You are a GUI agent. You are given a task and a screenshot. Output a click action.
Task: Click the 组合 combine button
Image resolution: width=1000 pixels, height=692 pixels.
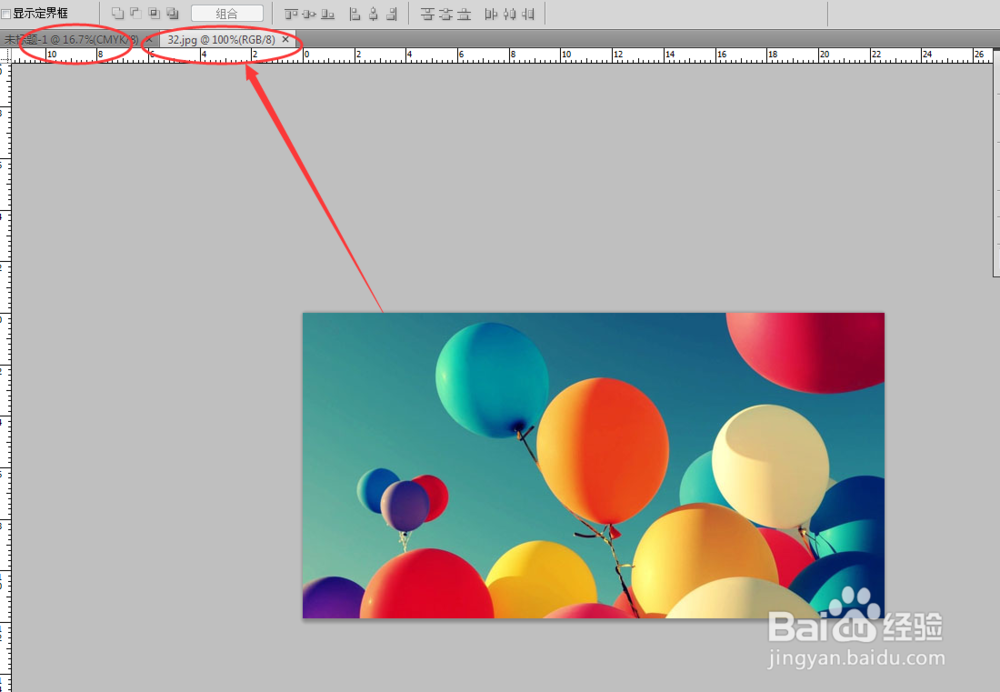pos(227,13)
